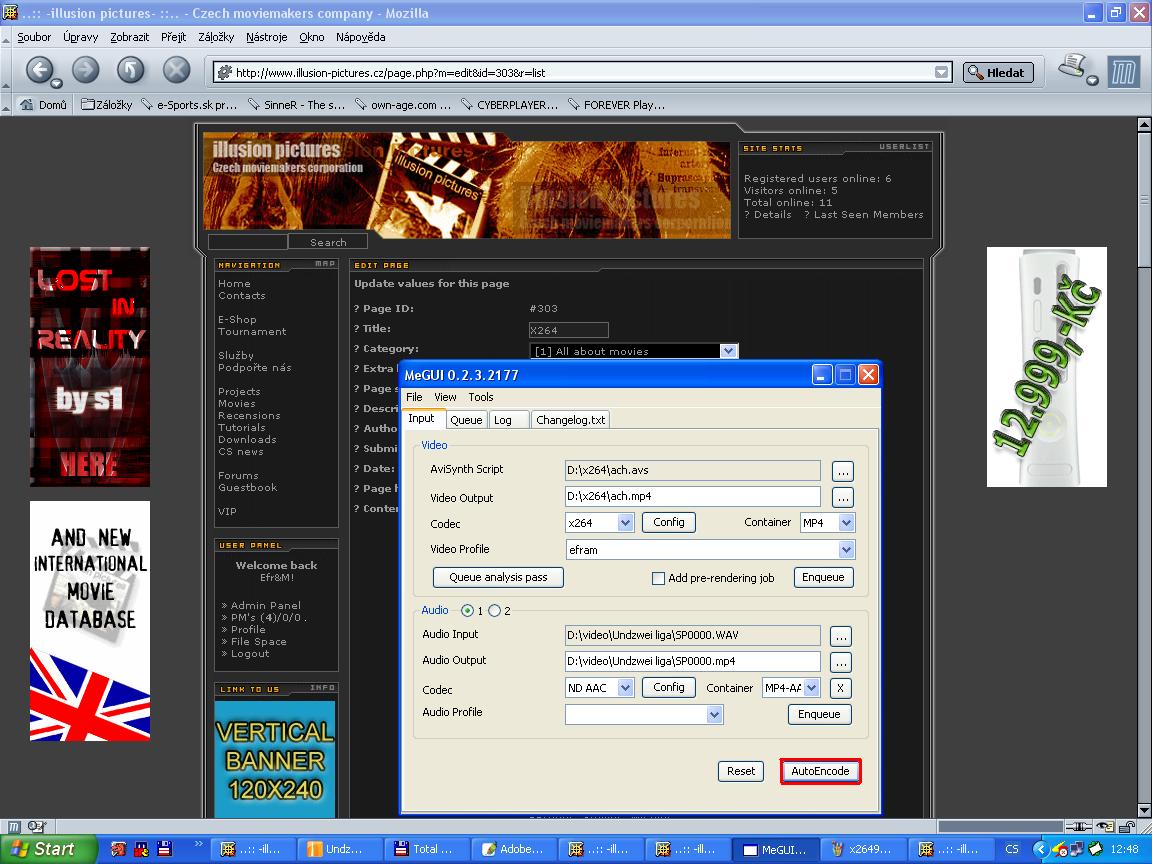Switch to the Queue tab

coord(466,420)
